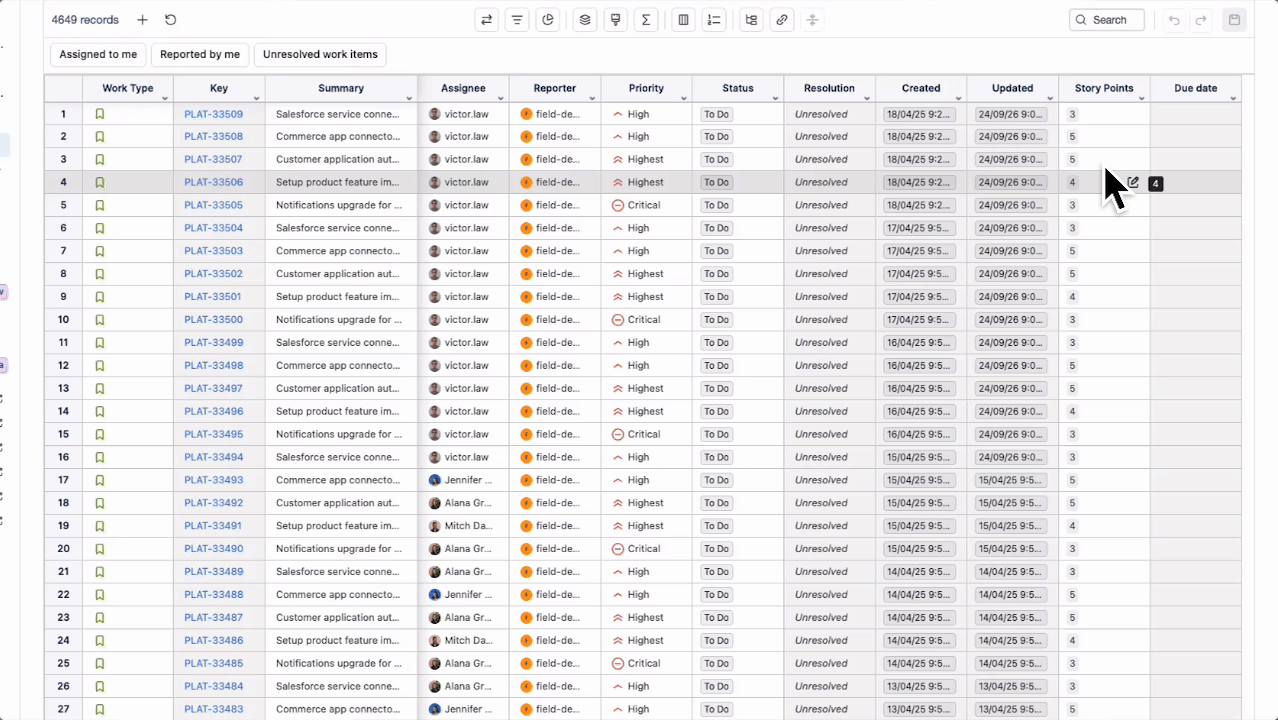Click the Story Points value in row 2

click(x=1072, y=137)
